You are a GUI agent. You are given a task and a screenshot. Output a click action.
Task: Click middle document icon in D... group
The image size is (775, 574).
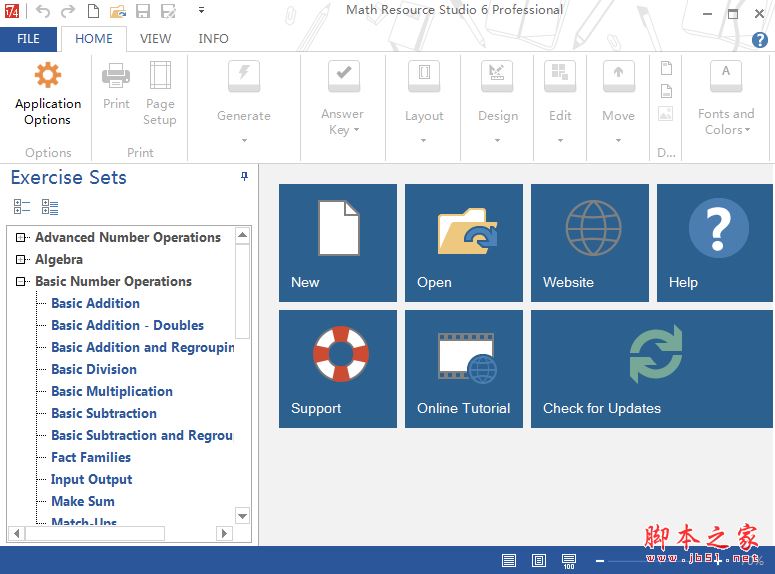pyautogui.click(x=666, y=91)
